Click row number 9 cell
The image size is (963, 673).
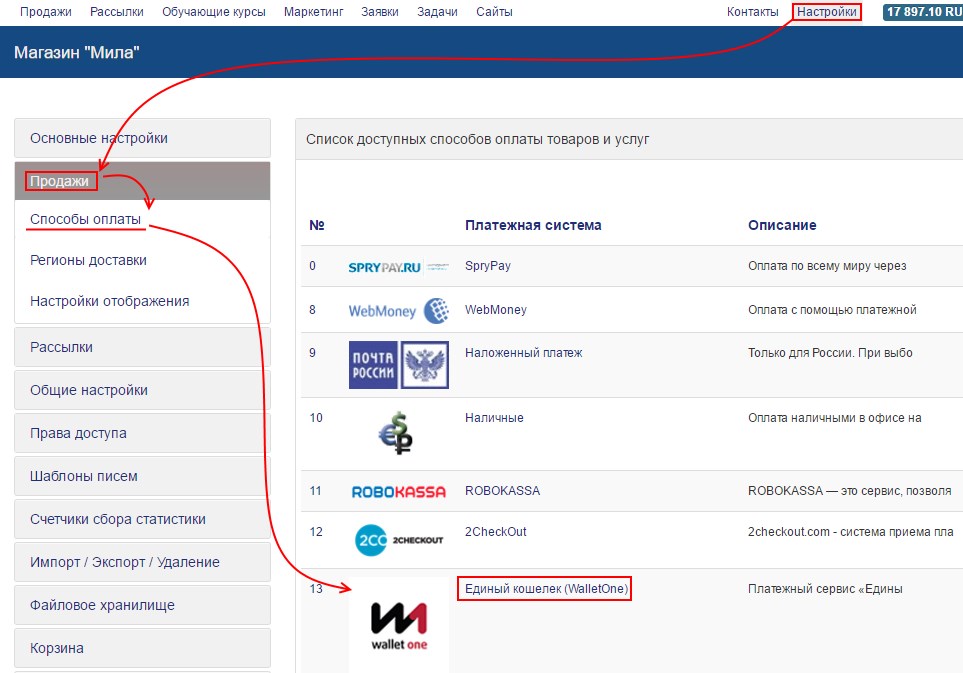coord(313,353)
